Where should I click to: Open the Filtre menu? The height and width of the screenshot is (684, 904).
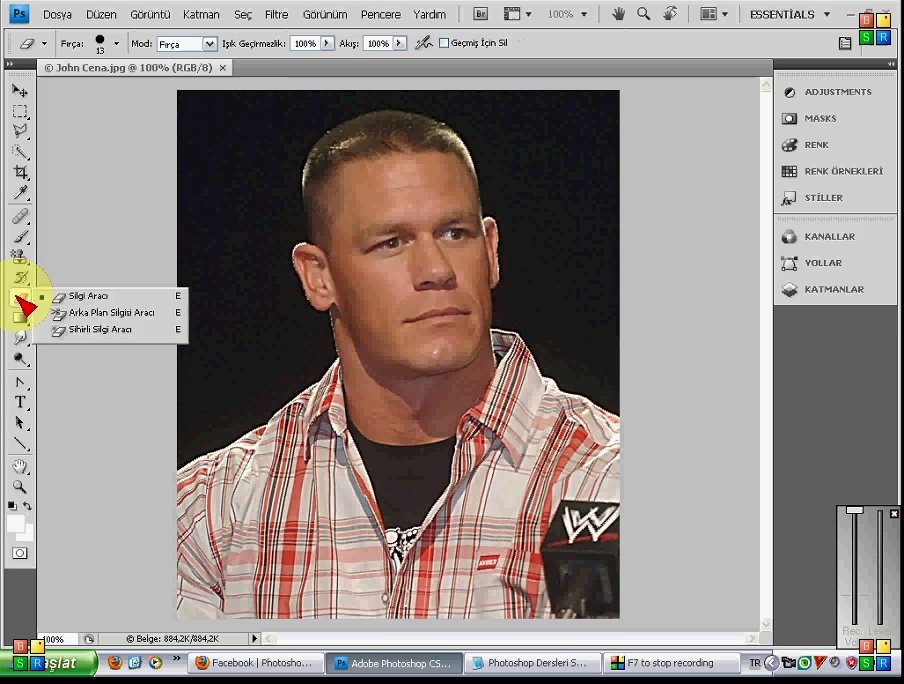pos(276,14)
